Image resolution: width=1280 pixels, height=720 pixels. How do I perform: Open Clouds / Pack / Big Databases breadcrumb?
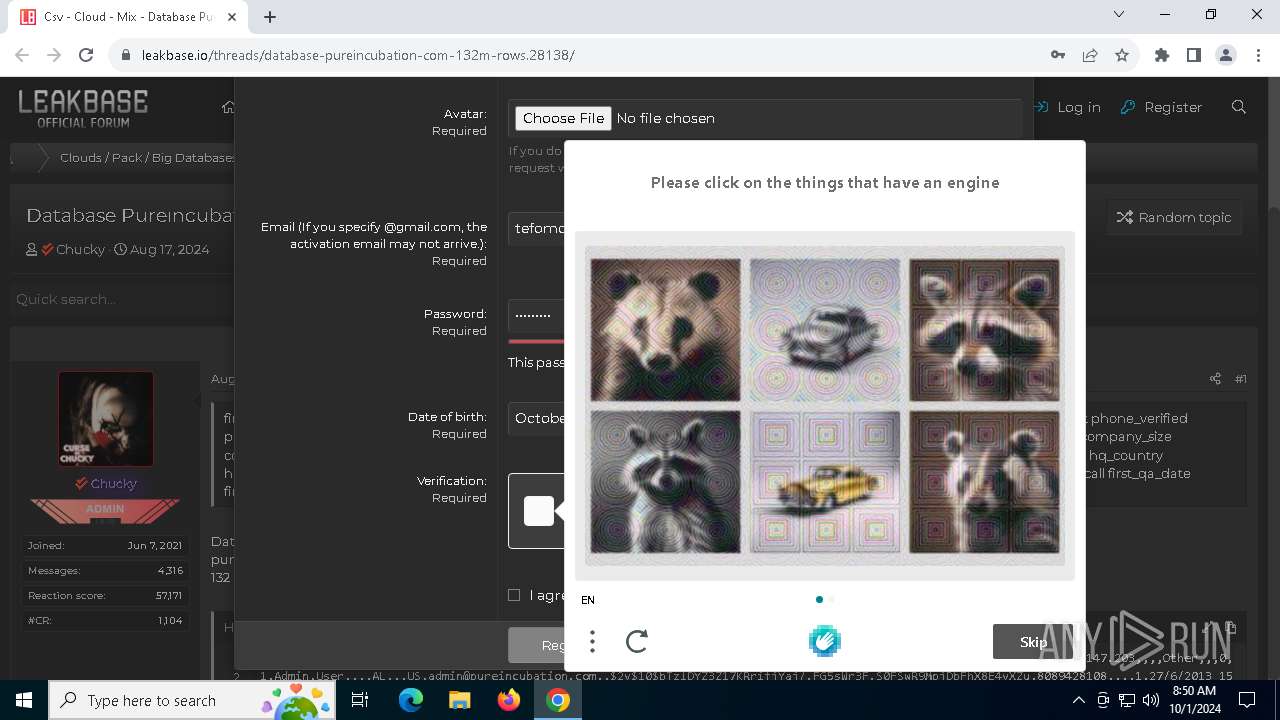point(147,158)
